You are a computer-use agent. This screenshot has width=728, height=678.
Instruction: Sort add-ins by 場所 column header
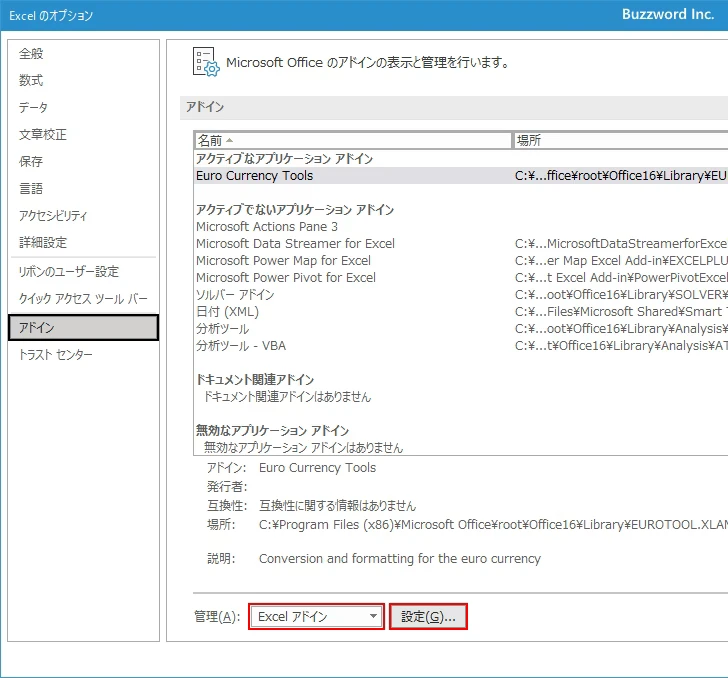620,140
